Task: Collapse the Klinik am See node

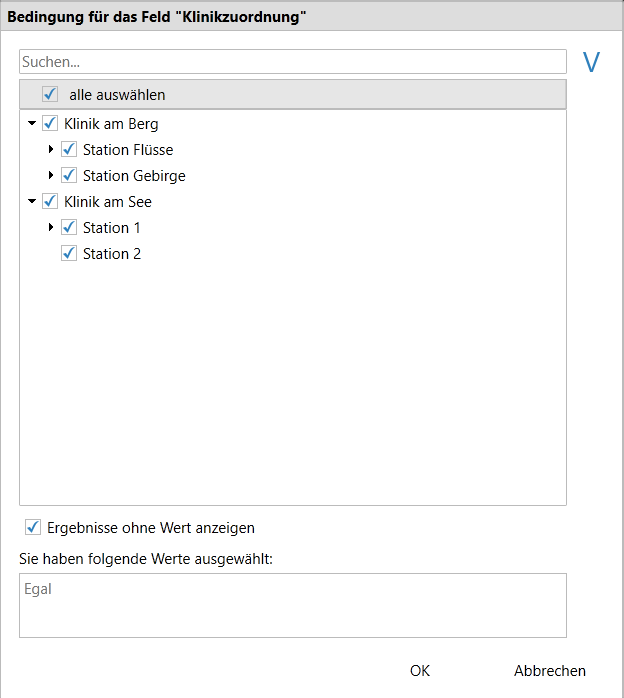Action: (32, 202)
